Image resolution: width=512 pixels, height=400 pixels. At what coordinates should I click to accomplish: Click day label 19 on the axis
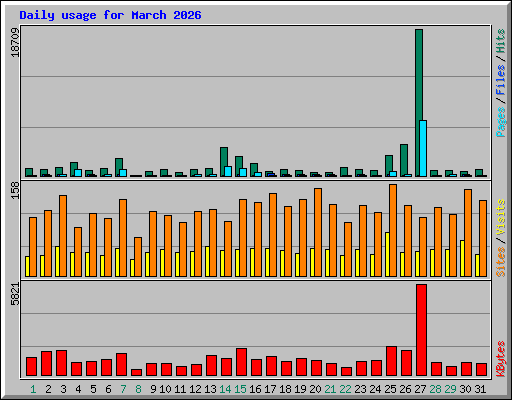click(300, 389)
